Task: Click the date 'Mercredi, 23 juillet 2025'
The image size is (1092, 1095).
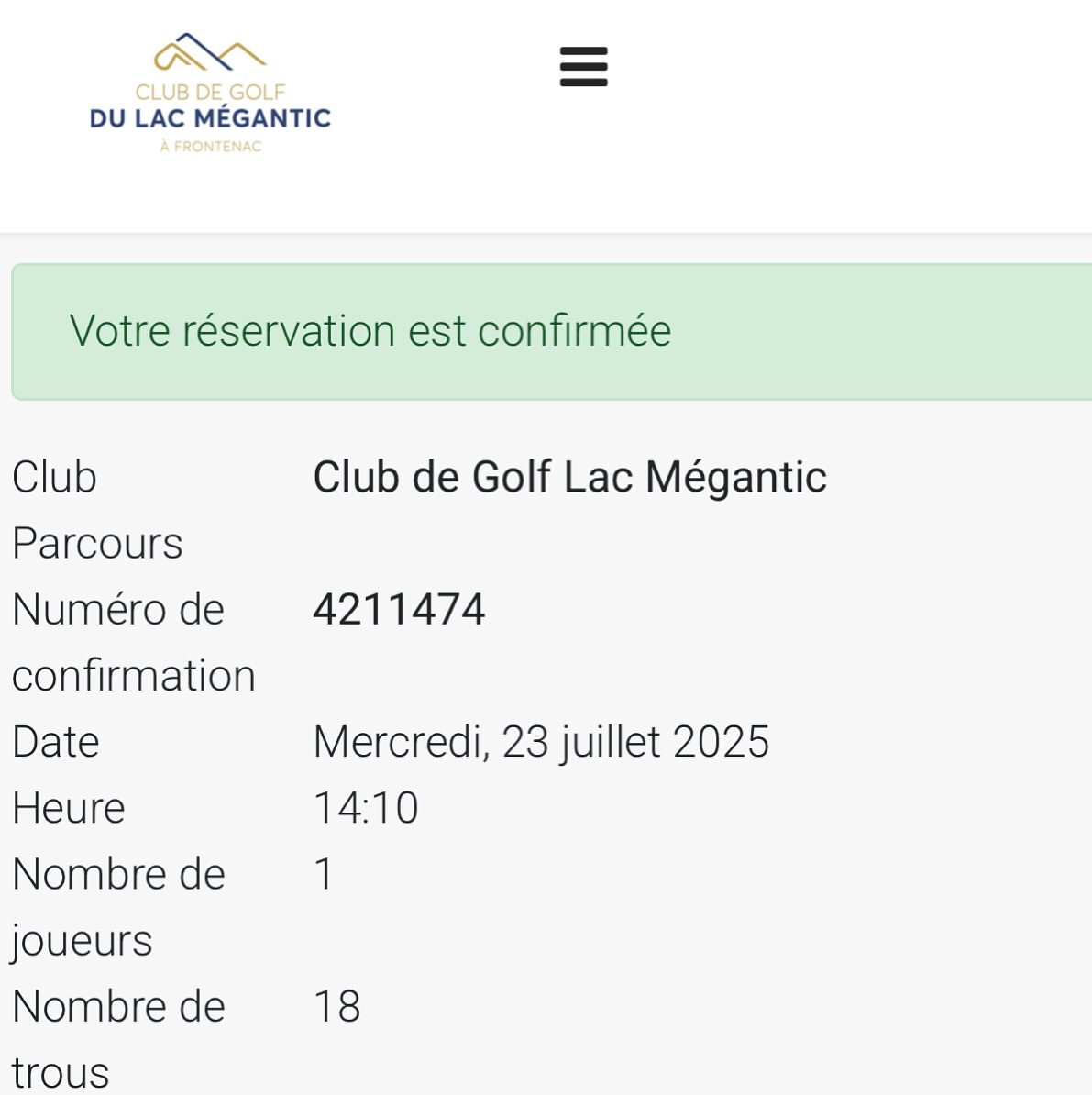Action: click(541, 742)
